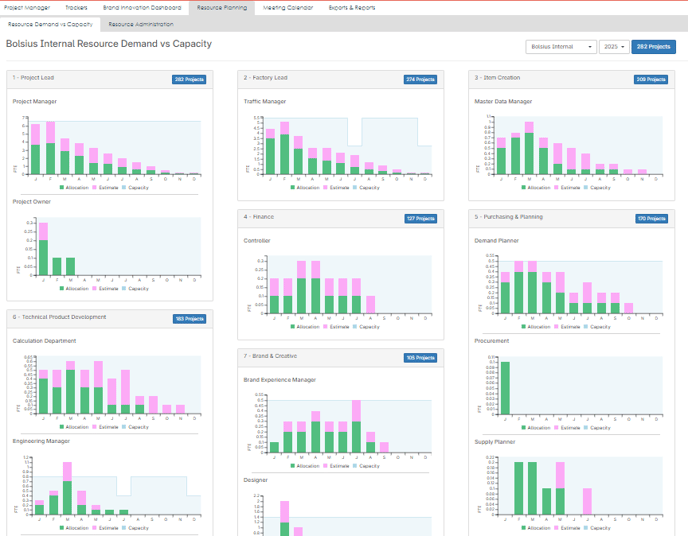Switch to Resource Administration subtab
Viewport: 688px width, 536px height.
(141, 24)
